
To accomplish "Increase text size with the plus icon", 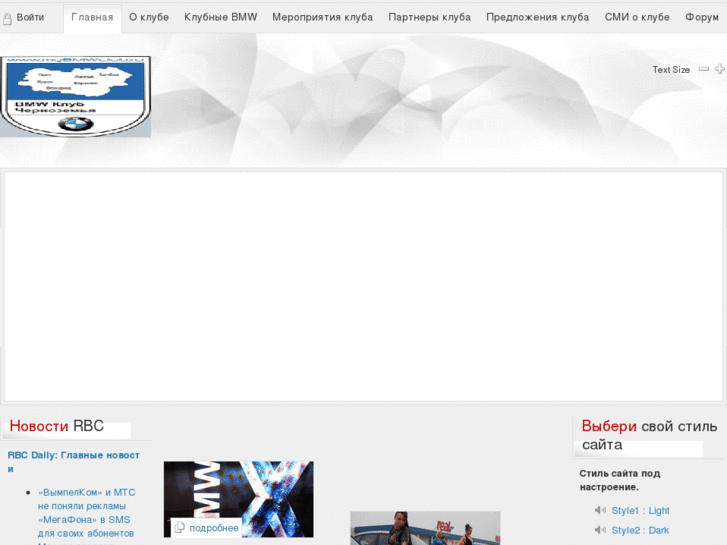I will click(x=720, y=69).
